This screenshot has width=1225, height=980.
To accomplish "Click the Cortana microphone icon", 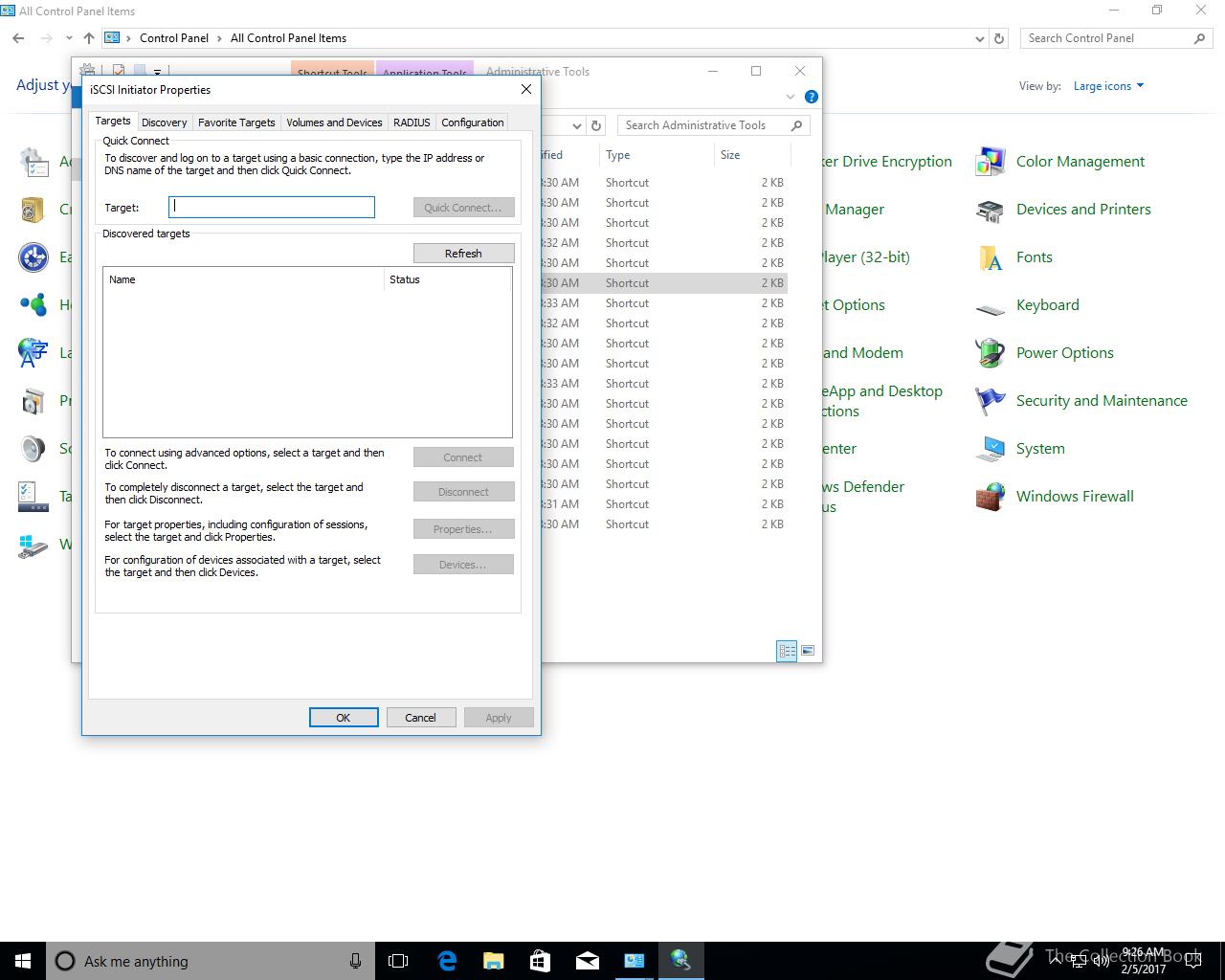I will point(355,961).
